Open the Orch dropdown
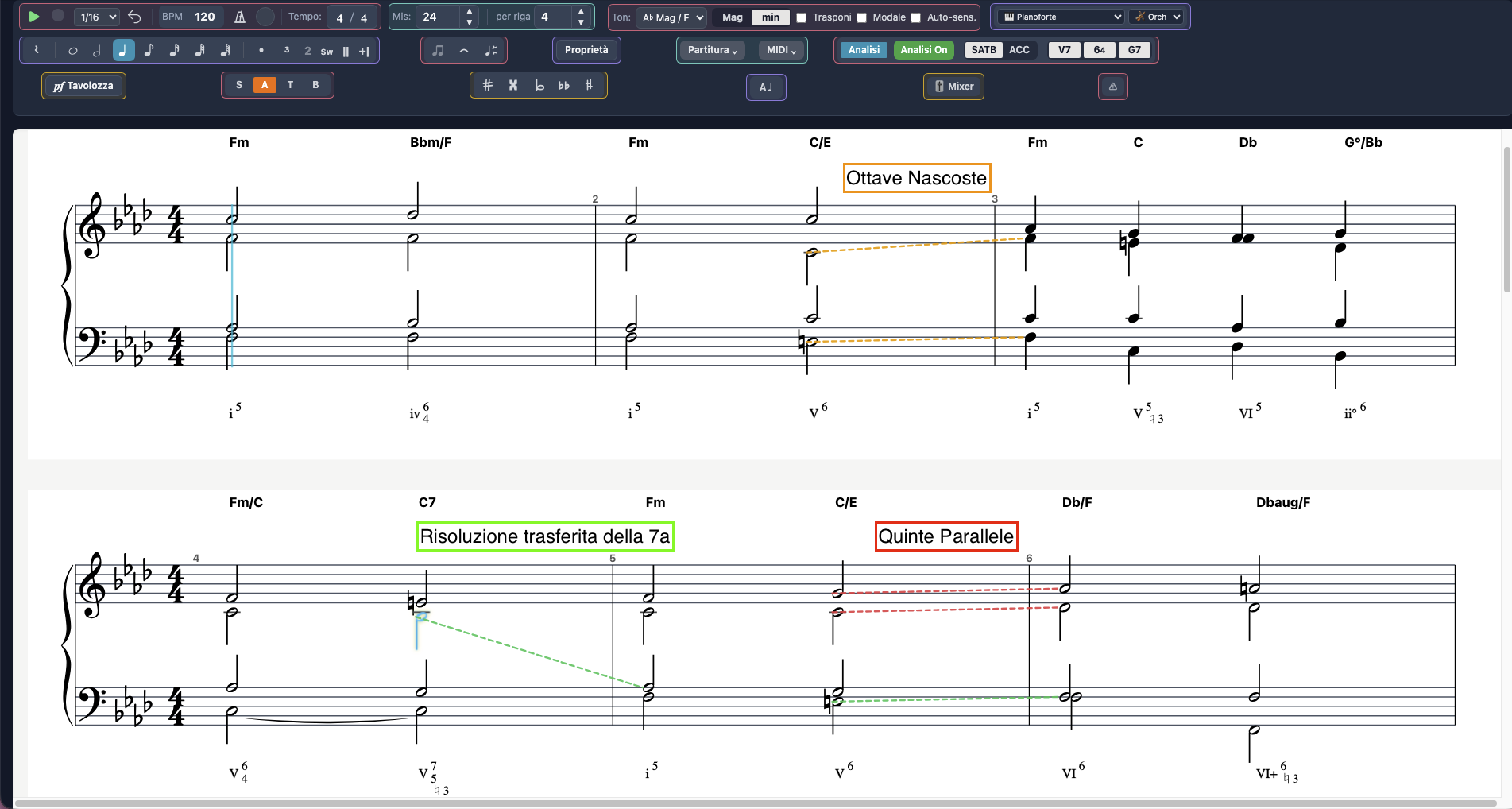The height and width of the screenshot is (809, 1512). click(1157, 17)
